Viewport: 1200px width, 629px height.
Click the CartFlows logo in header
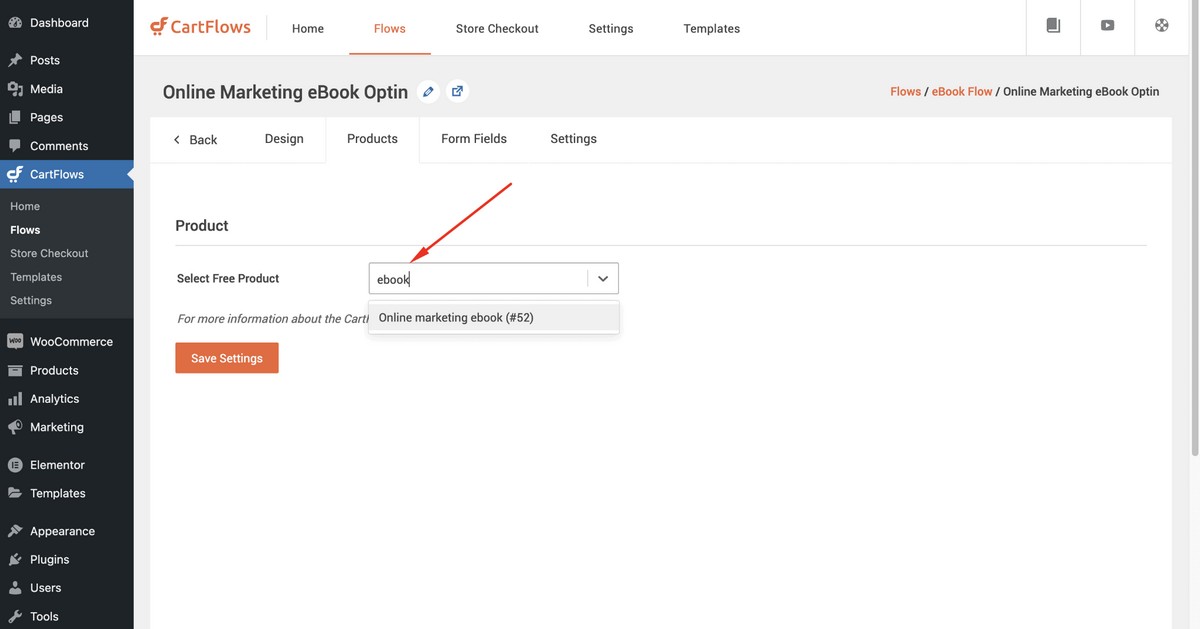tap(200, 27)
